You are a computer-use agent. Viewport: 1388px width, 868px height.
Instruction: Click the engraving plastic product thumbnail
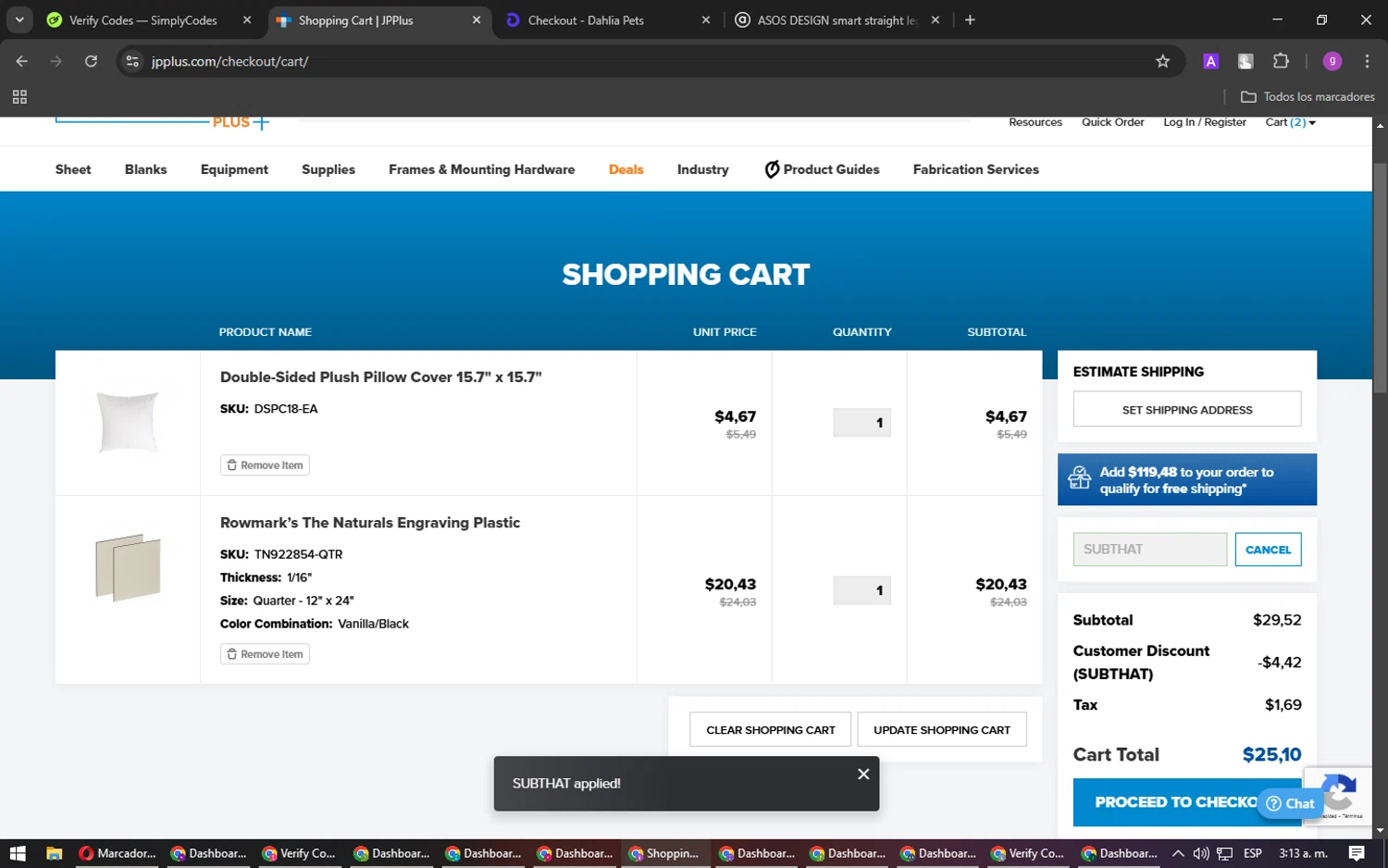128,567
